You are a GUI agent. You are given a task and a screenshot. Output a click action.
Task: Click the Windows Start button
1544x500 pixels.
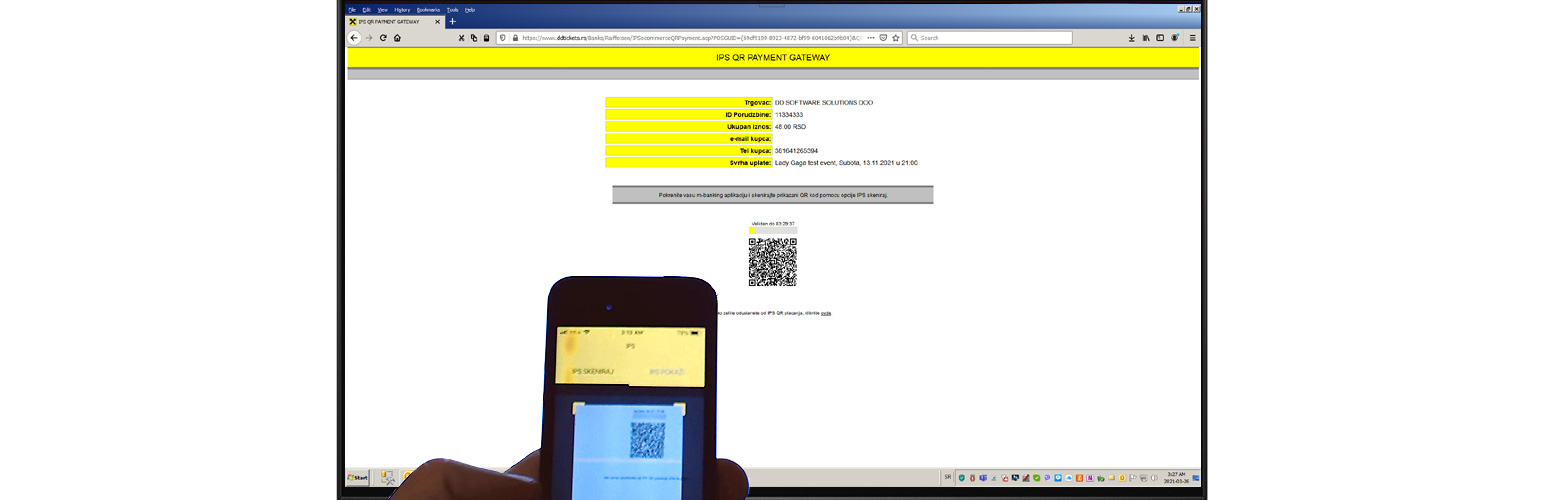357,478
